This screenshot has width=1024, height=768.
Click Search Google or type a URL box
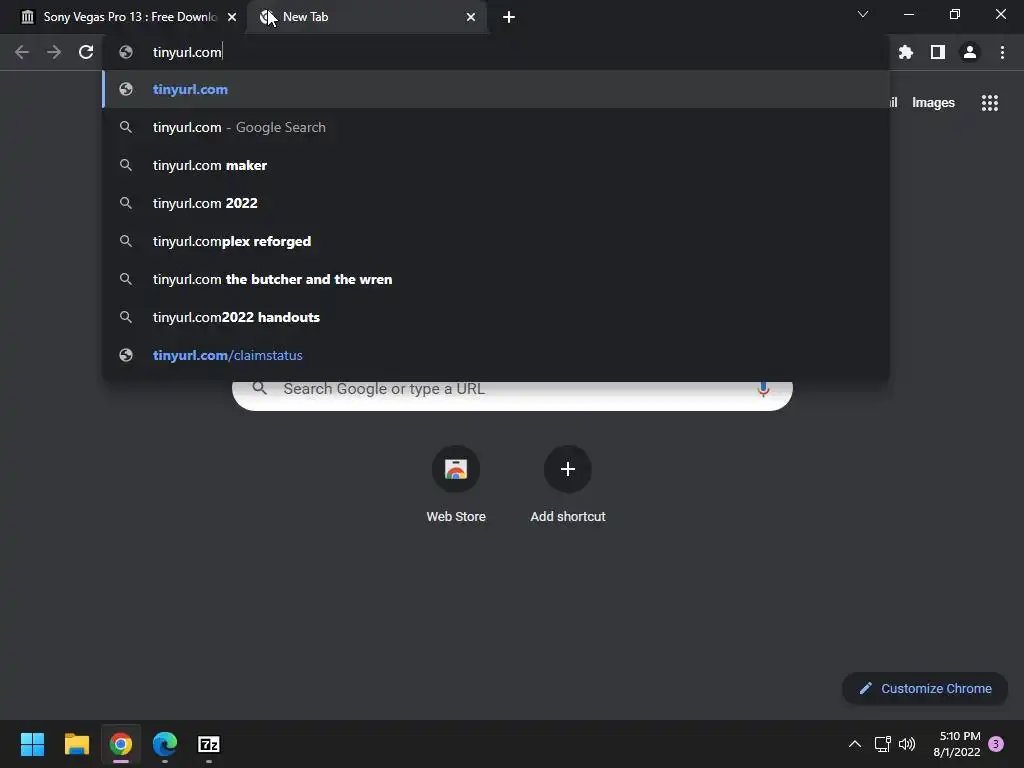click(x=513, y=394)
